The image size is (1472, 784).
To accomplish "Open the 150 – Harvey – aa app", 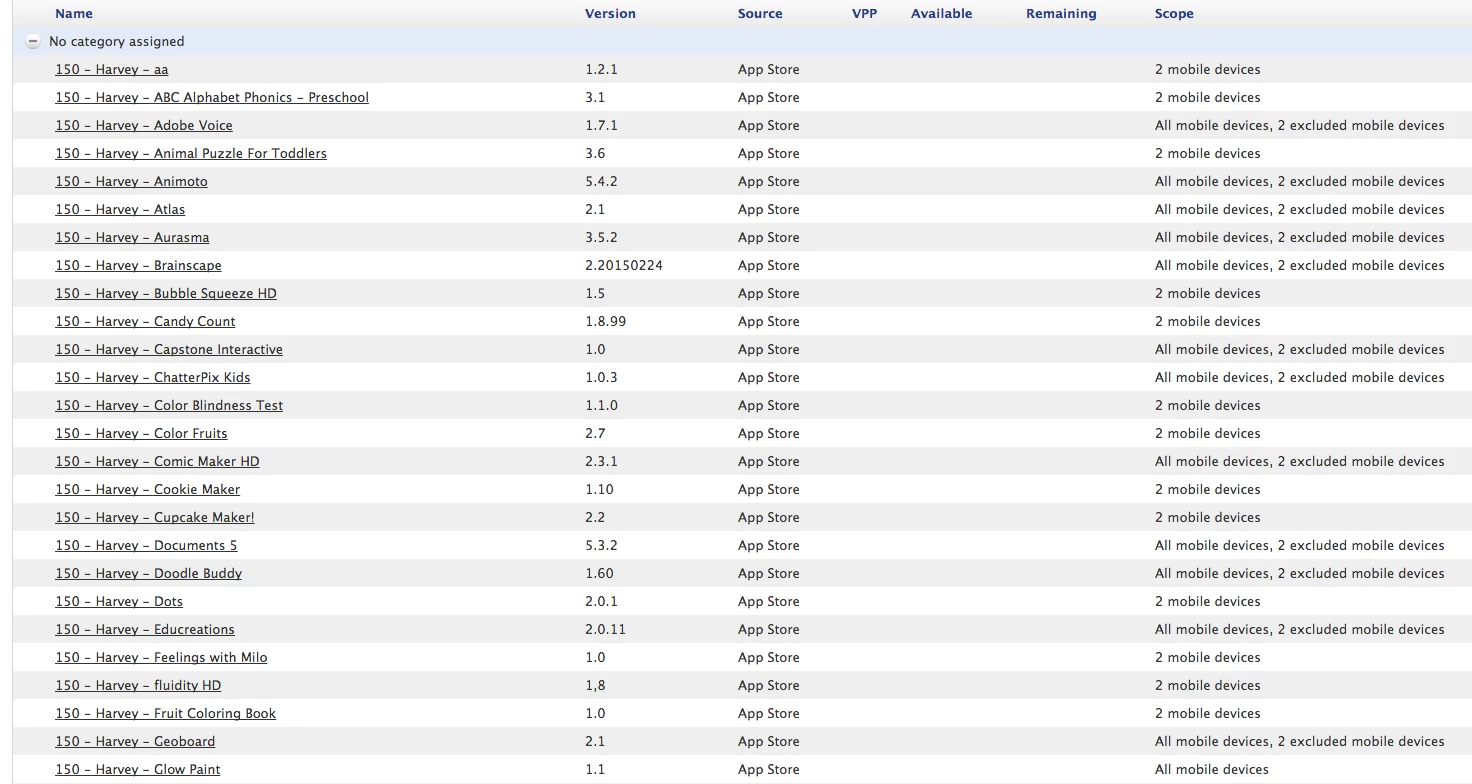I will [x=112, y=70].
